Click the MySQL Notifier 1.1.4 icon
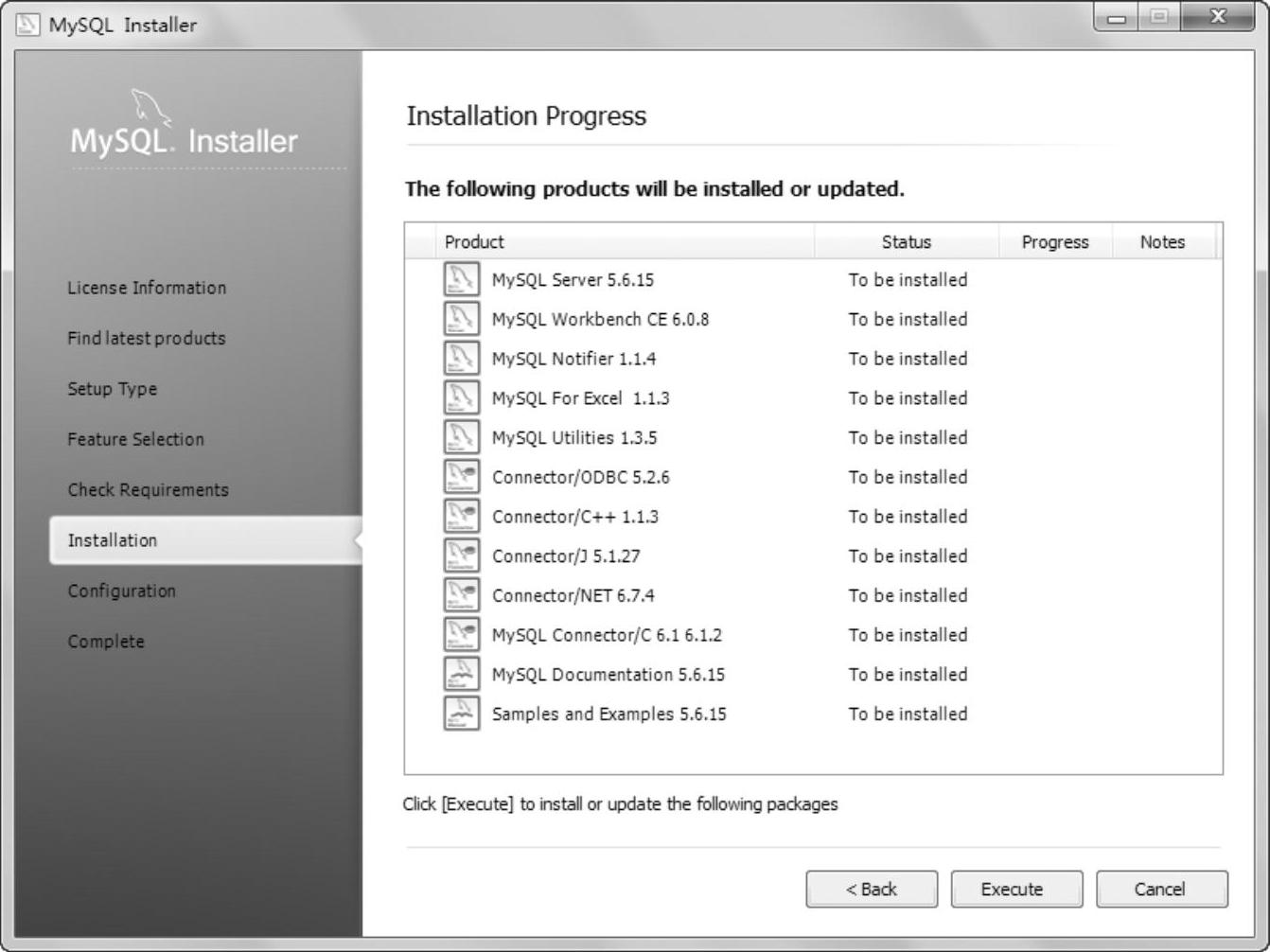The image size is (1270, 952). click(461, 359)
